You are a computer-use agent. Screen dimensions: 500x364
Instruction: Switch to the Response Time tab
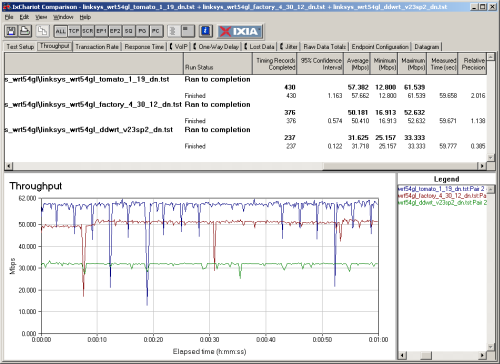(x=144, y=47)
